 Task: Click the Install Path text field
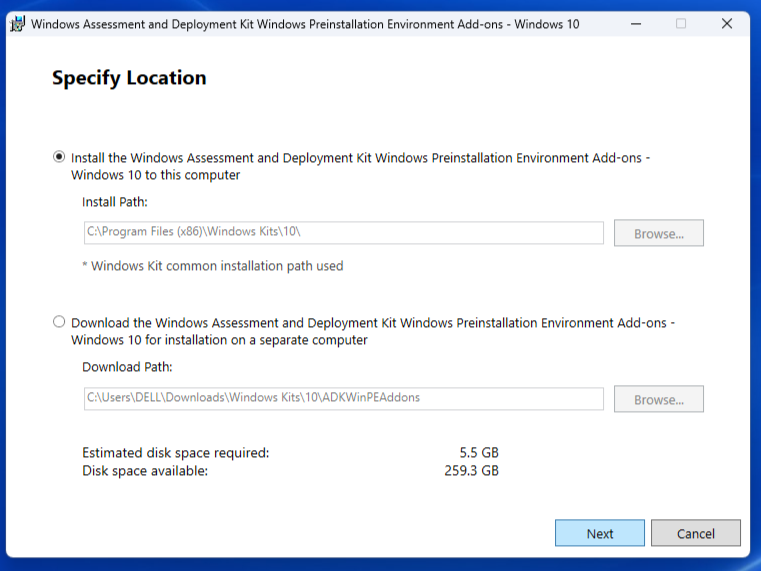click(343, 233)
